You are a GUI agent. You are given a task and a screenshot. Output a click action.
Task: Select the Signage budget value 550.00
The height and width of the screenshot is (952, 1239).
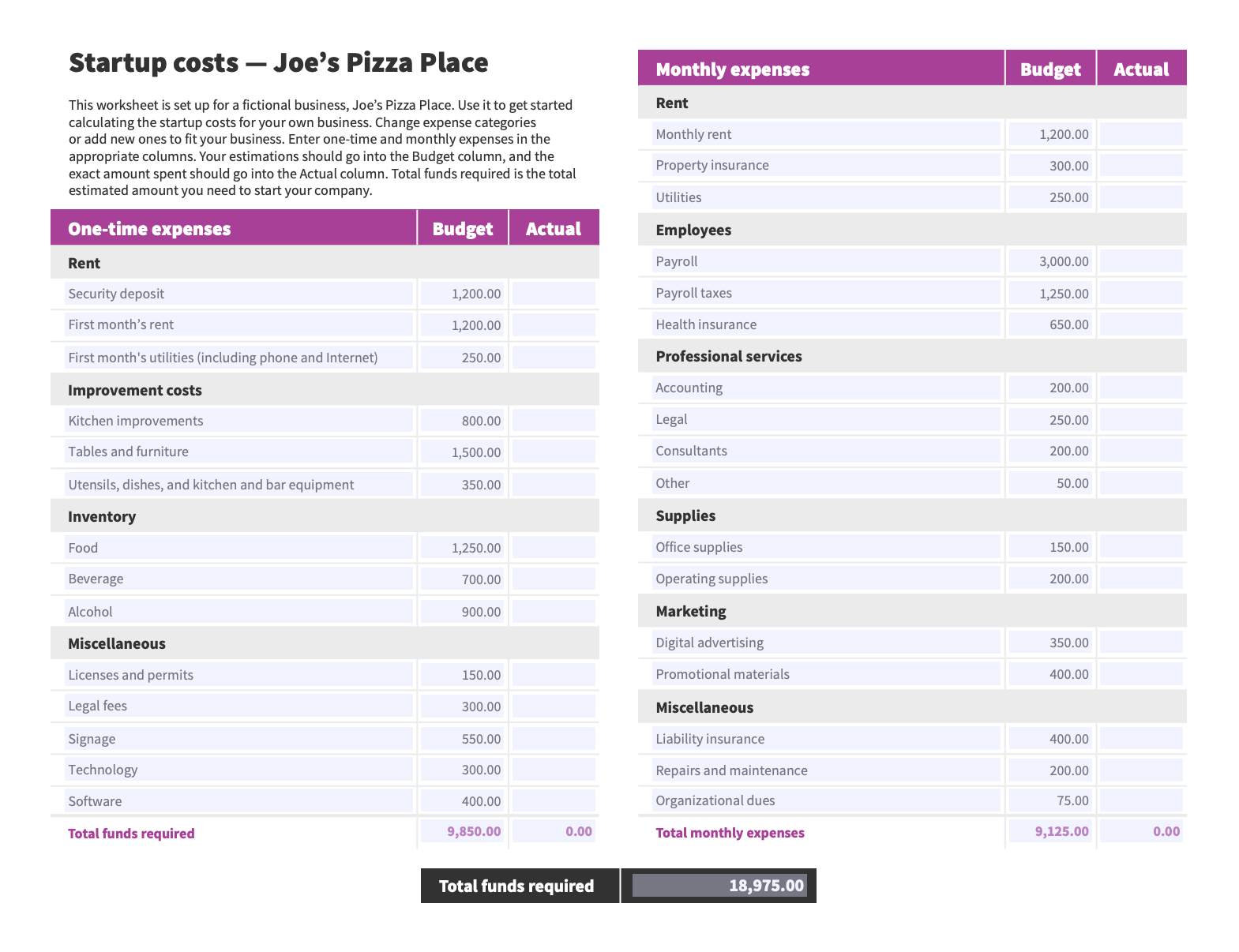[464, 739]
